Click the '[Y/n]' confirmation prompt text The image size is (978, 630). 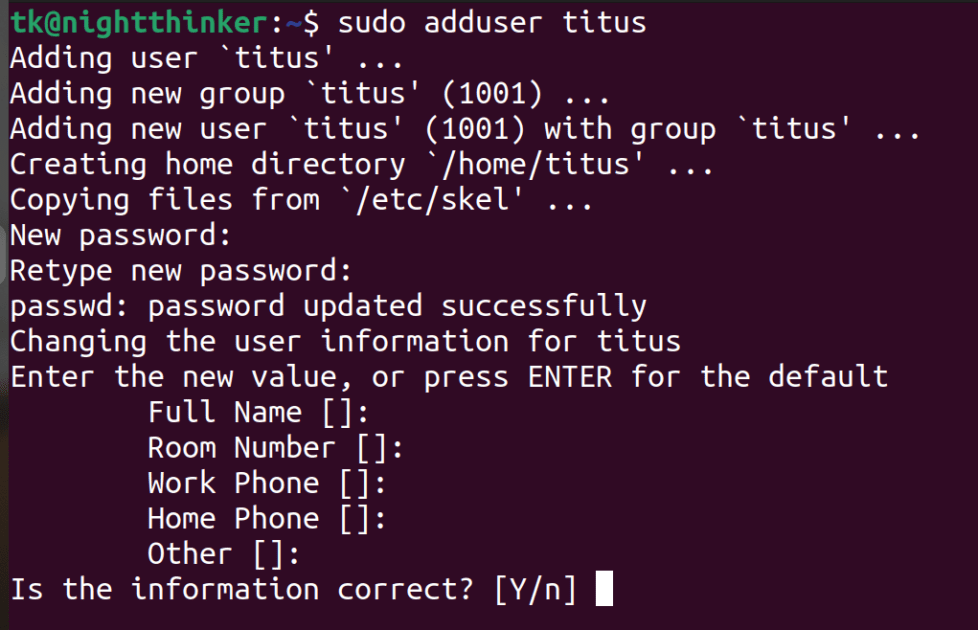(535, 589)
